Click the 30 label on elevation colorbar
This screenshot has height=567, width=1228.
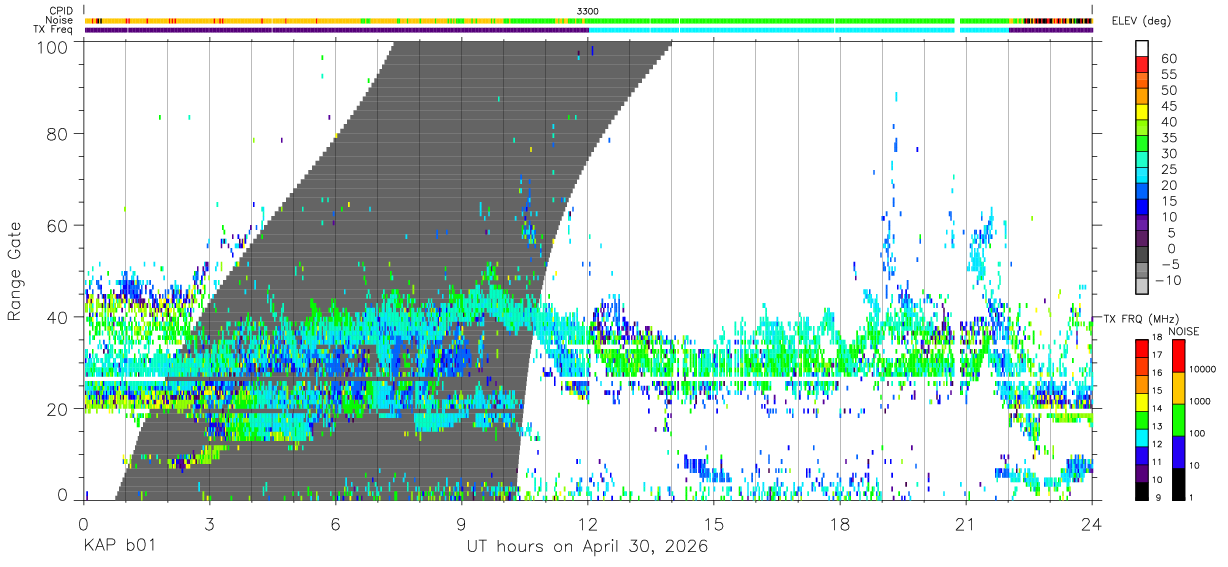(1169, 154)
